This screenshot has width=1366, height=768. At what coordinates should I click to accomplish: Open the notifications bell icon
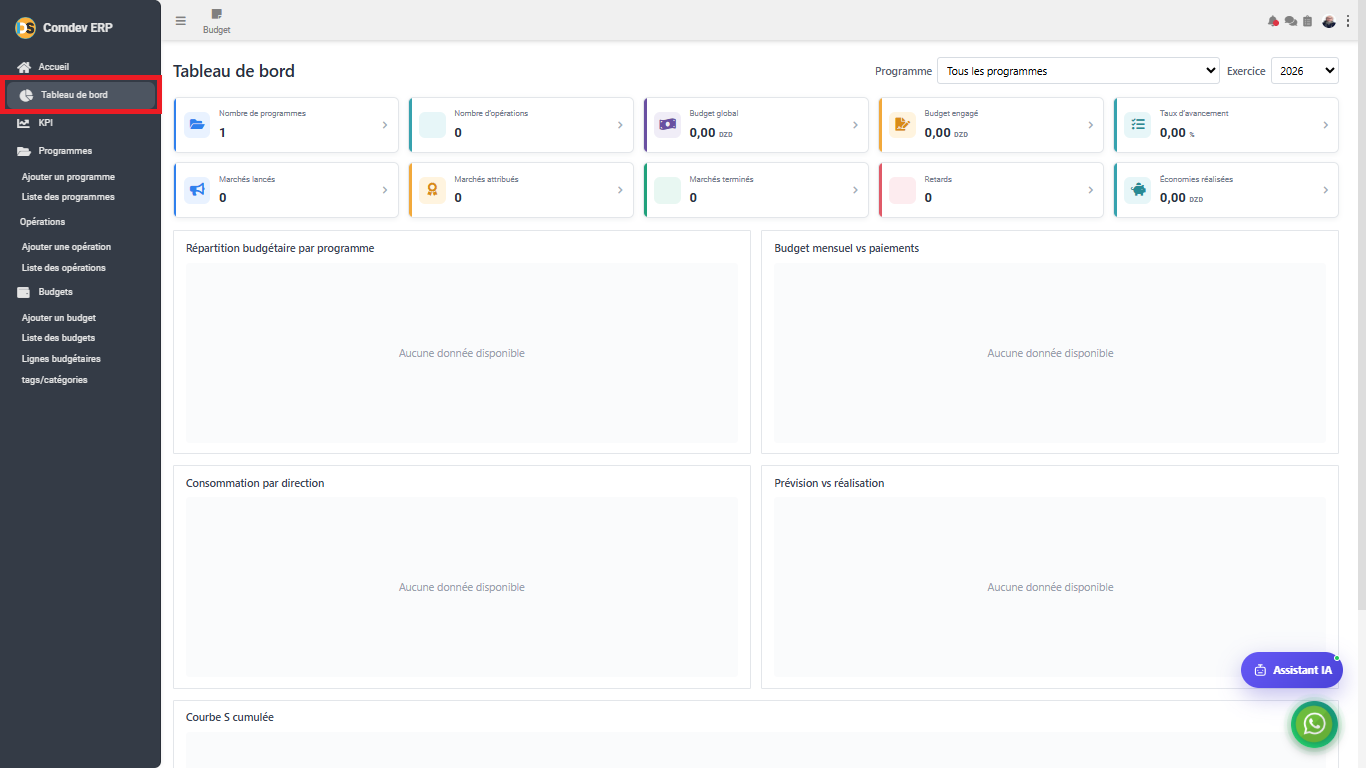pos(1273,21)
